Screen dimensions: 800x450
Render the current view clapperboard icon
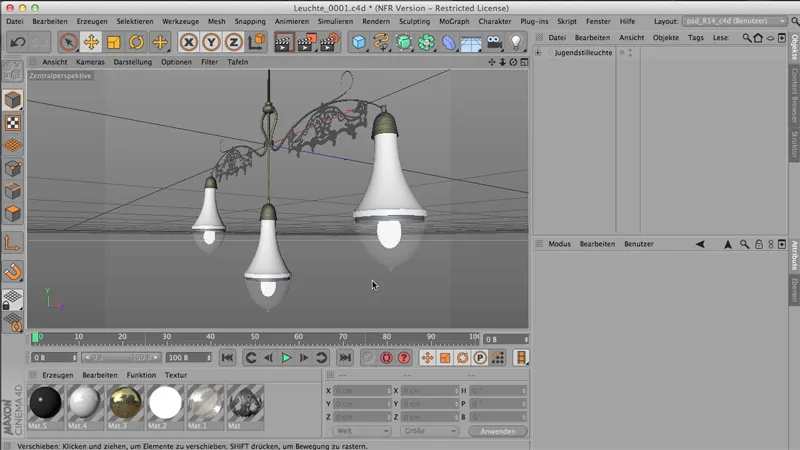click(x=284, y=42)
